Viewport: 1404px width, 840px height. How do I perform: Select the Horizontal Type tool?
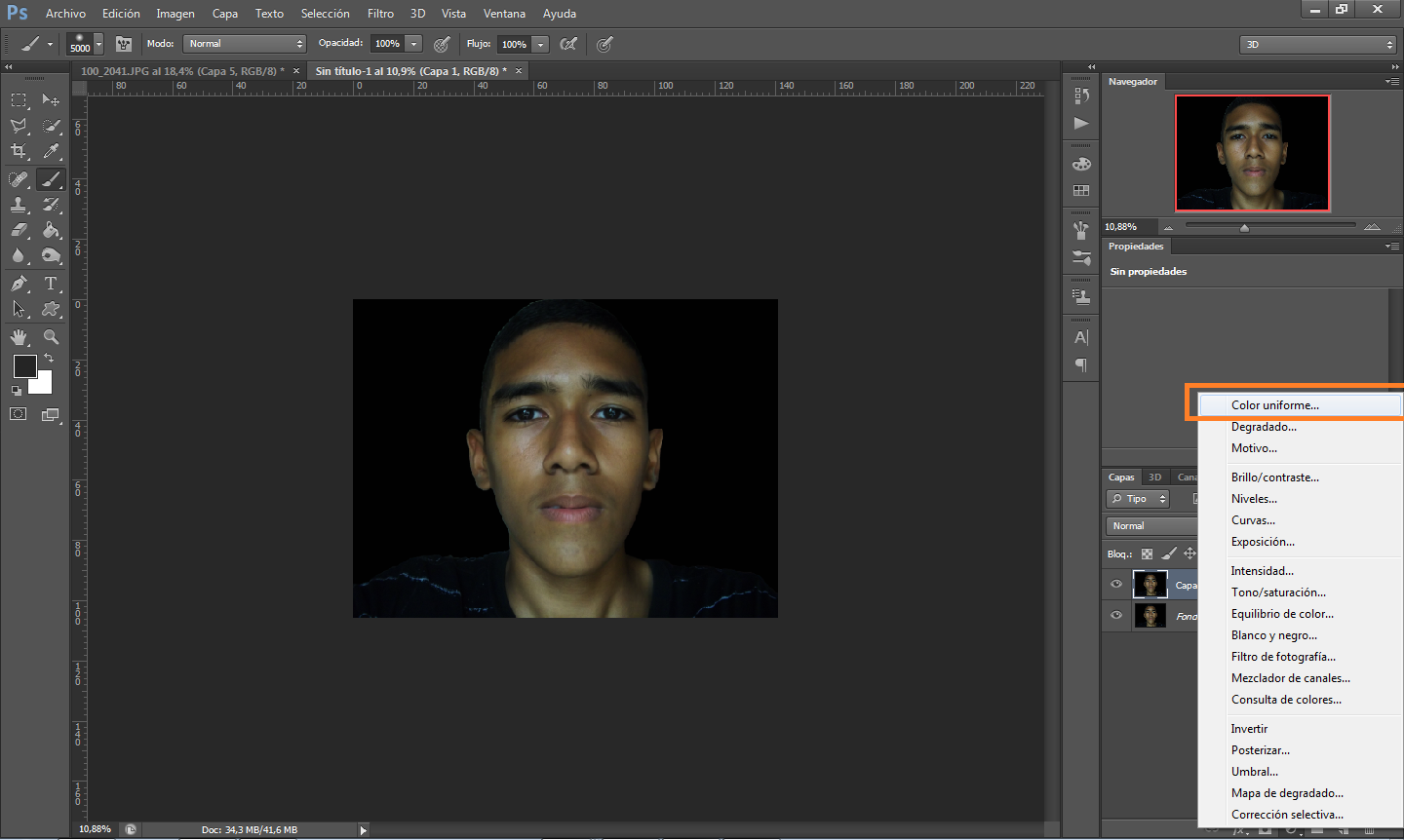tap(51, 284)
